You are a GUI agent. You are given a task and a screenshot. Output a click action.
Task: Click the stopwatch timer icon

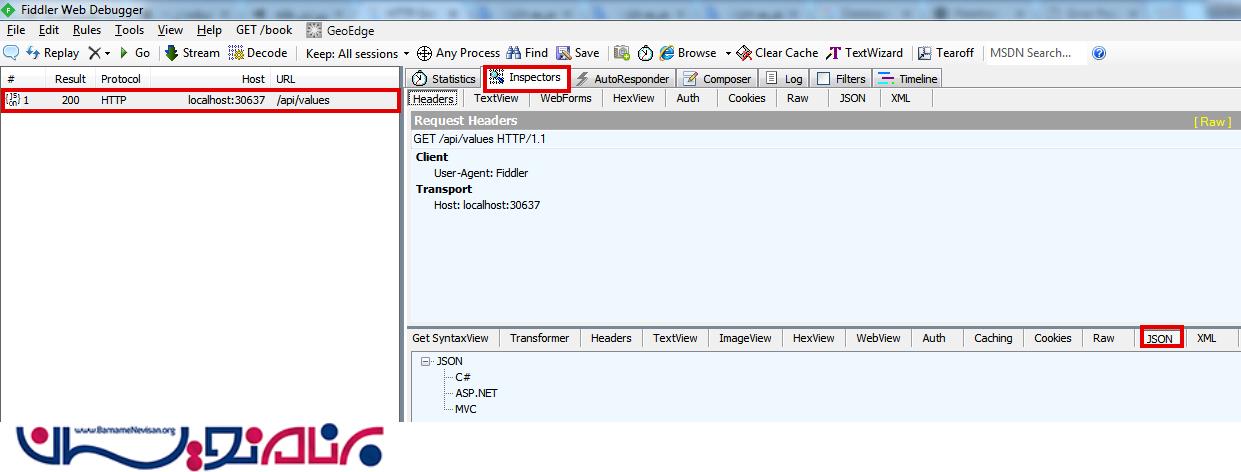click(x=646, y=53)
